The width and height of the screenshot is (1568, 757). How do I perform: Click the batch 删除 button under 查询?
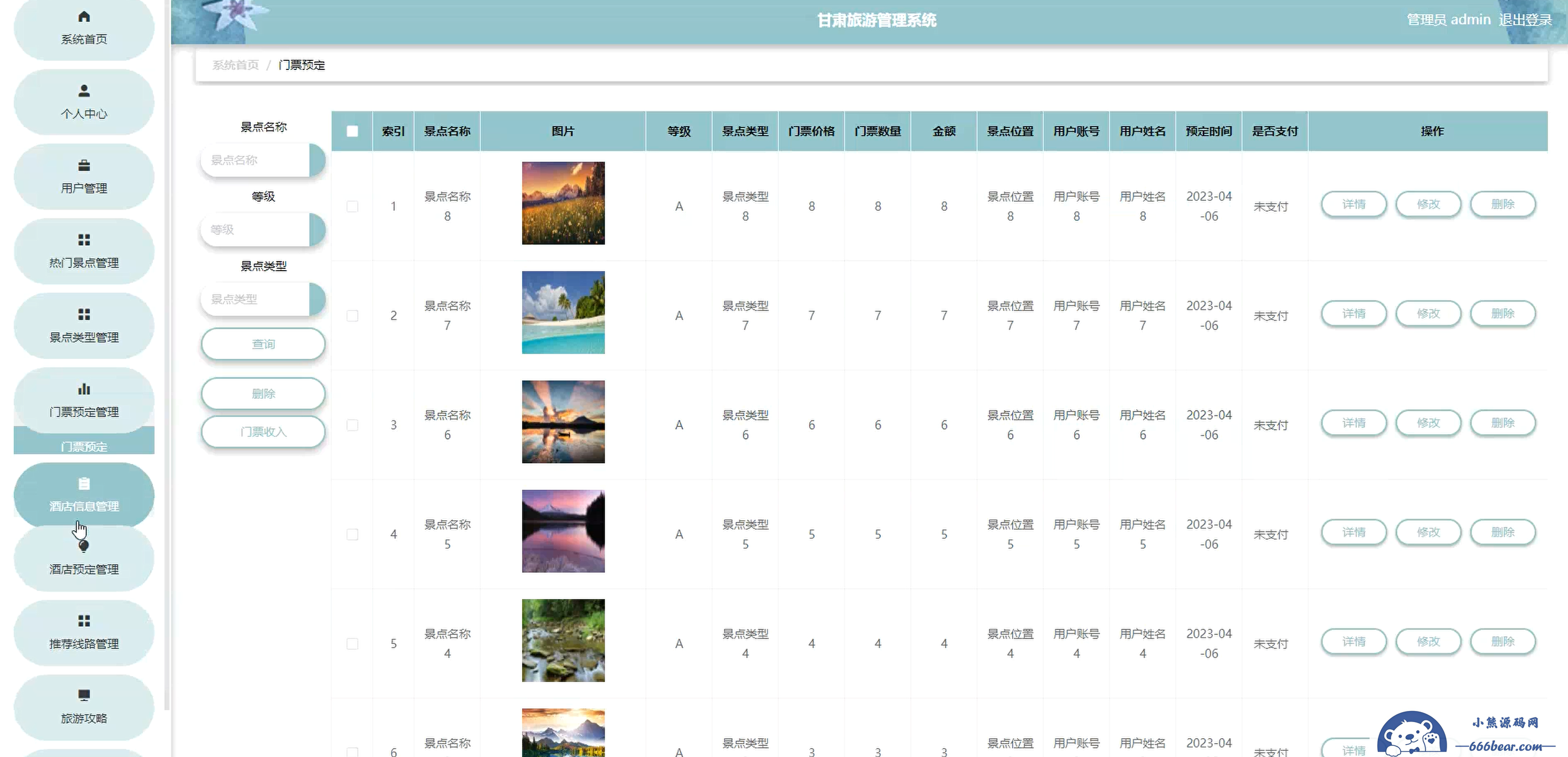tap(263, 393)
